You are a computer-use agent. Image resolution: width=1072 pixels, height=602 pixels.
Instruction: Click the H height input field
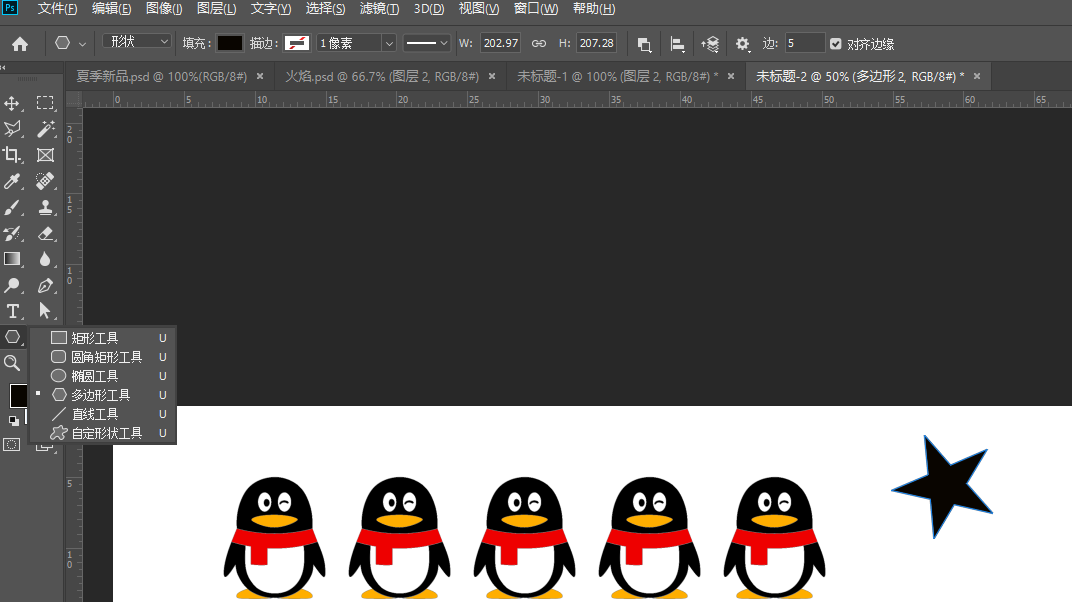pyautogui.click(x=596, y=43)
